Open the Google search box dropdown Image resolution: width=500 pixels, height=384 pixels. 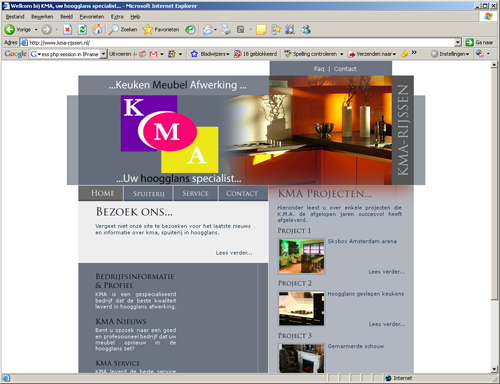point(103,54)
